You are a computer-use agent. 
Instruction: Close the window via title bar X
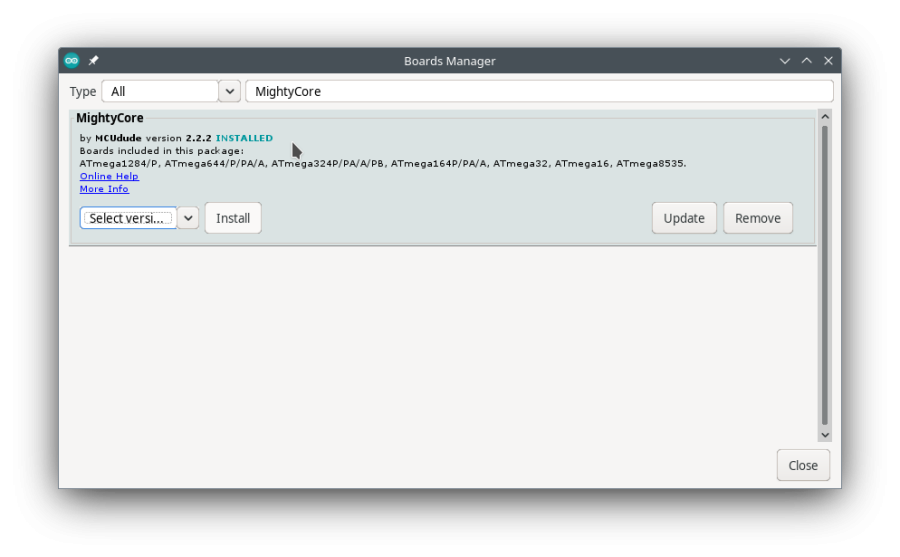coord(828,61)
